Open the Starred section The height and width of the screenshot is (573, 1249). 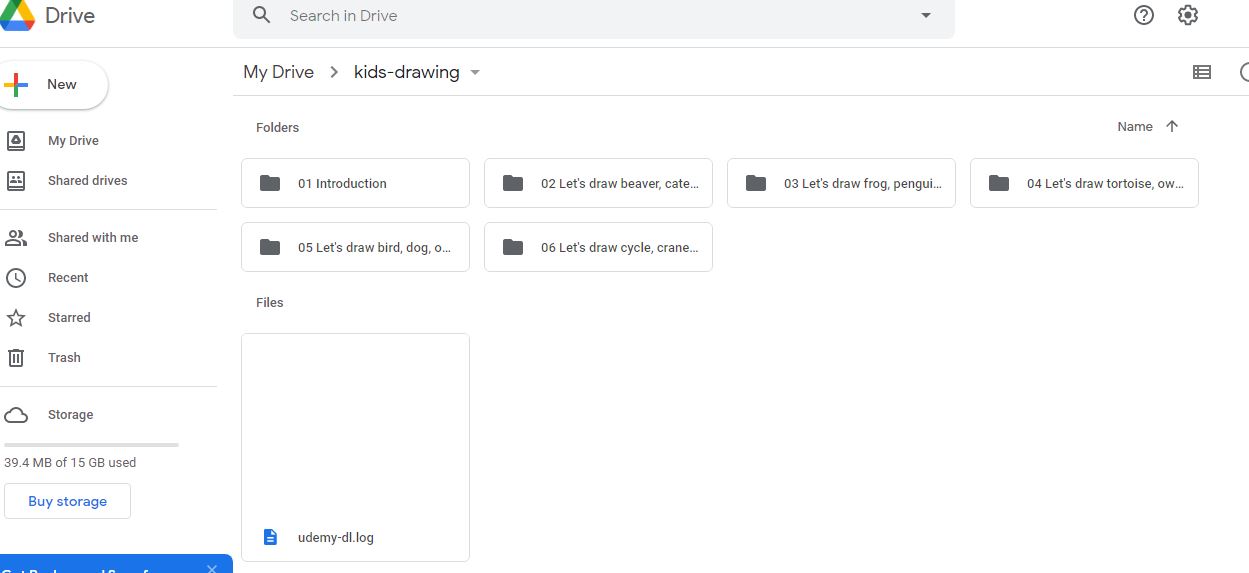point(69,318)
